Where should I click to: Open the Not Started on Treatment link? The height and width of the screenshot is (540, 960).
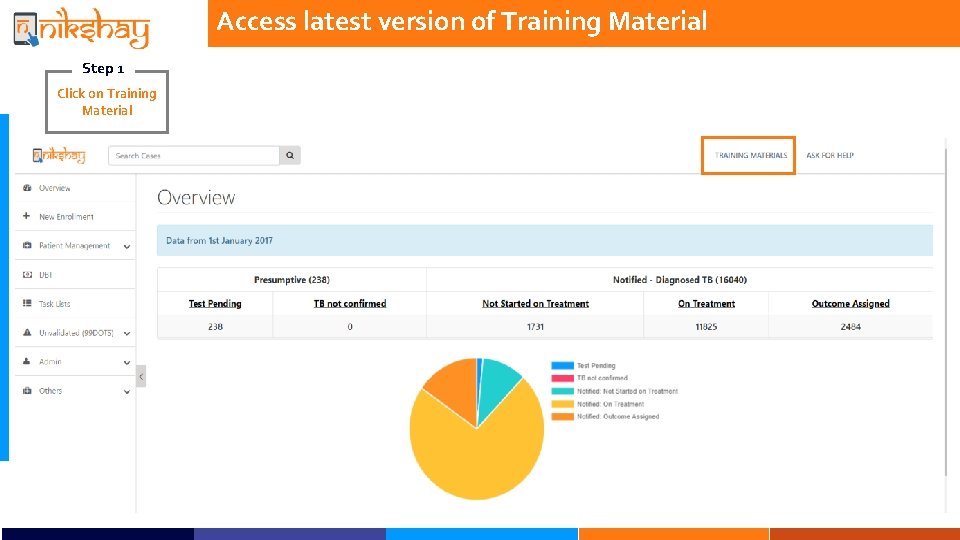[535, 304]
